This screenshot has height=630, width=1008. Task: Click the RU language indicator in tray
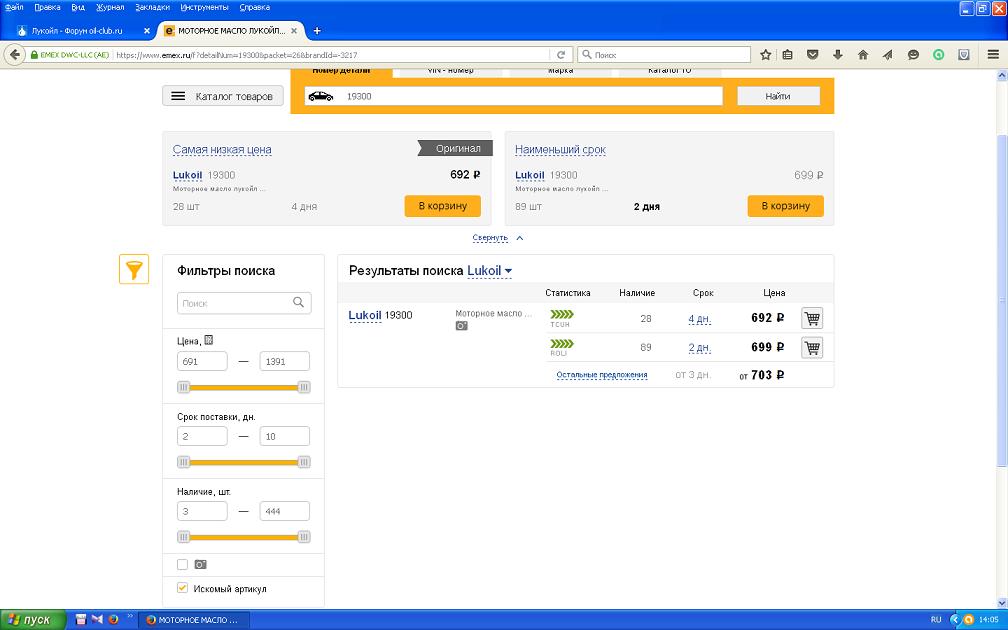click(x=936, y=620)
